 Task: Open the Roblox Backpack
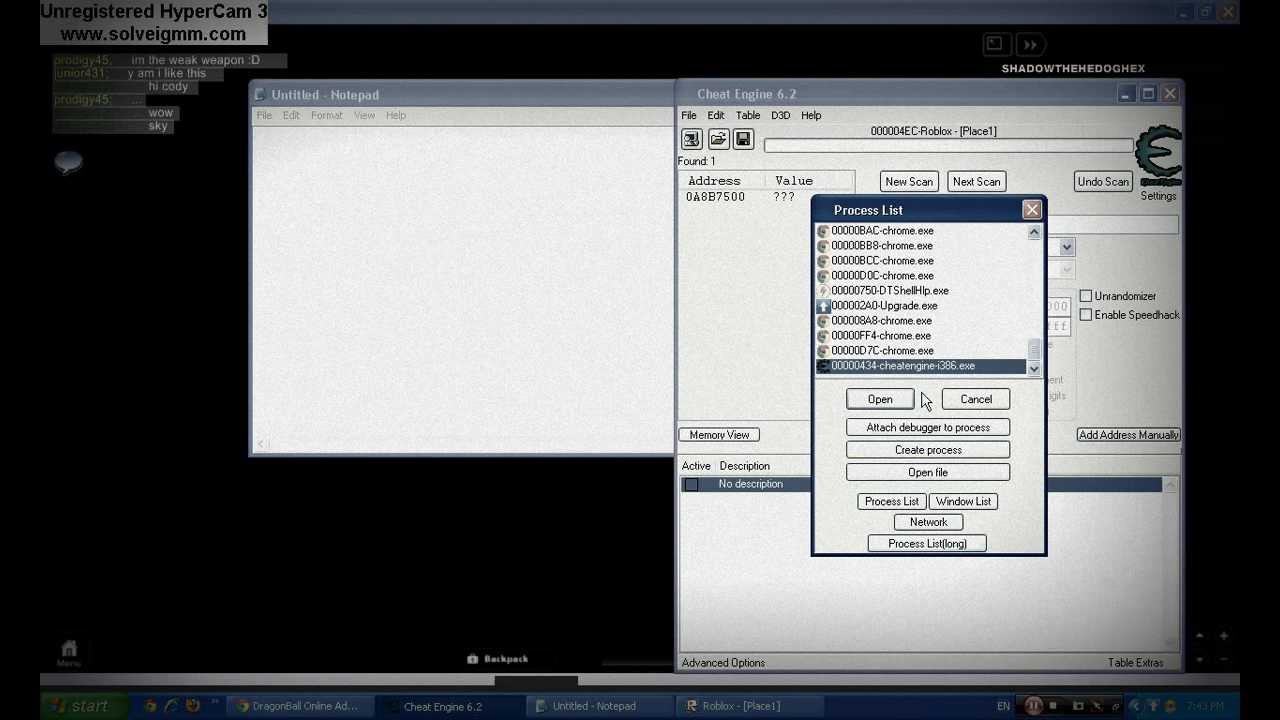(x=498, y=659)
